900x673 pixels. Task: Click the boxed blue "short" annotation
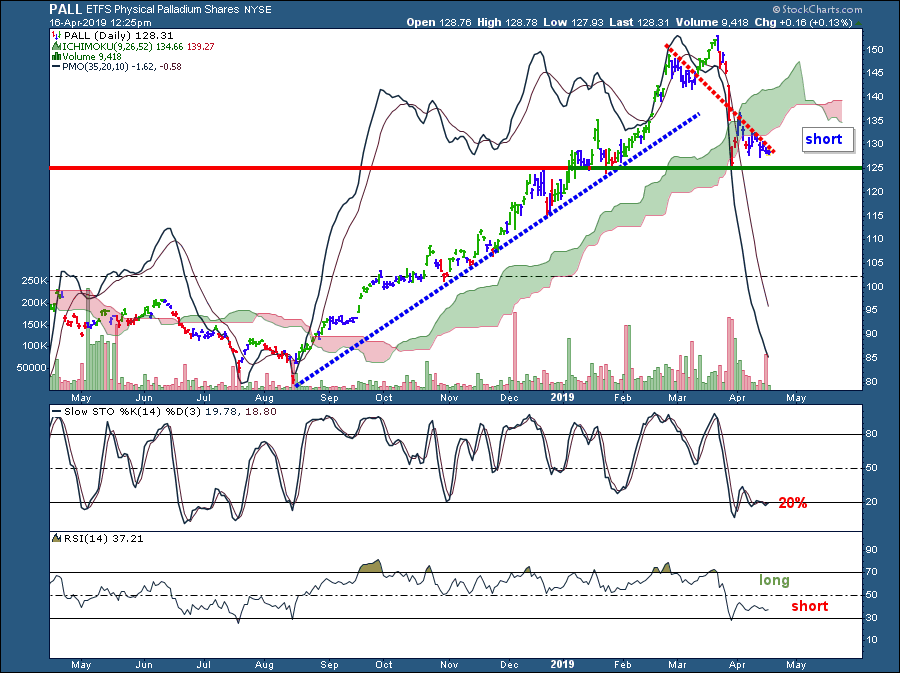click(x=824, y=140)
